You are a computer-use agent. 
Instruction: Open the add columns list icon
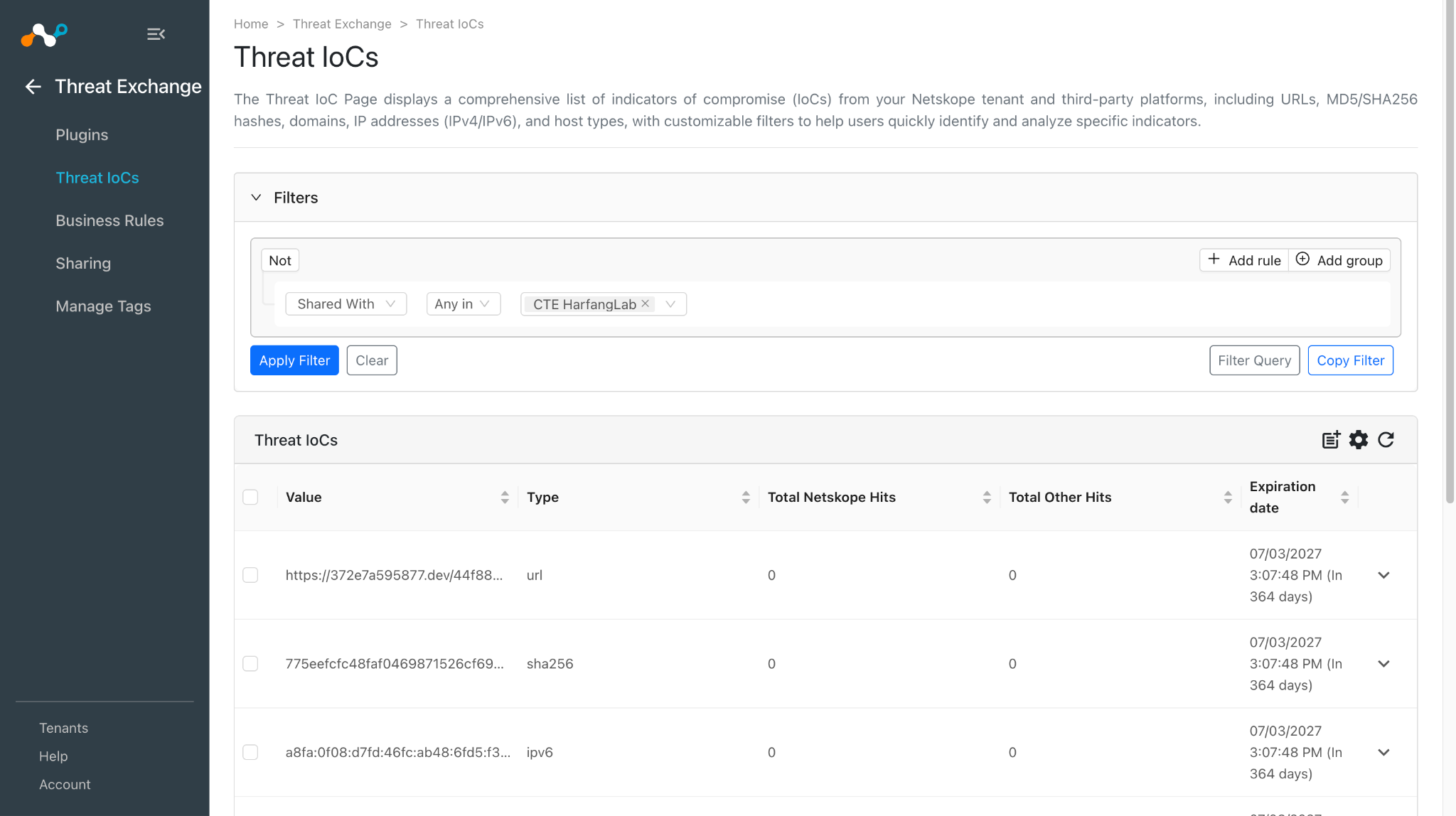tap(1331, 440)
